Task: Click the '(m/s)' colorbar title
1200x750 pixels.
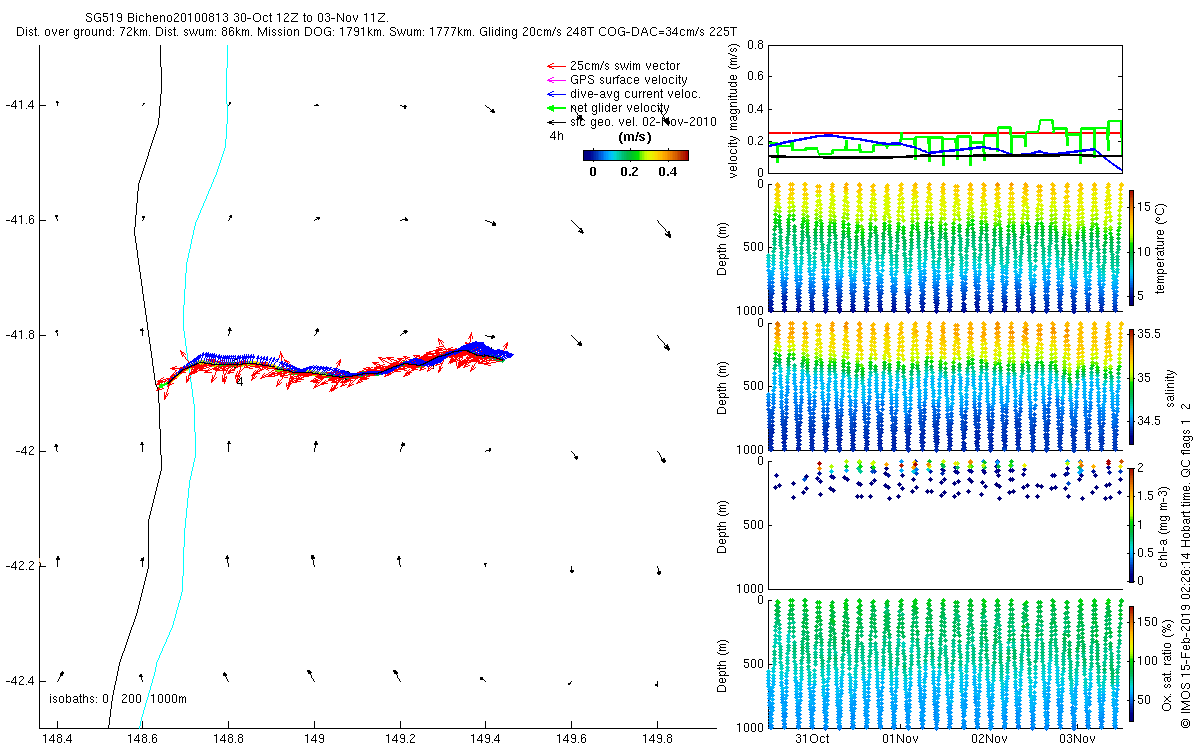Action: [x=636, y=136]
